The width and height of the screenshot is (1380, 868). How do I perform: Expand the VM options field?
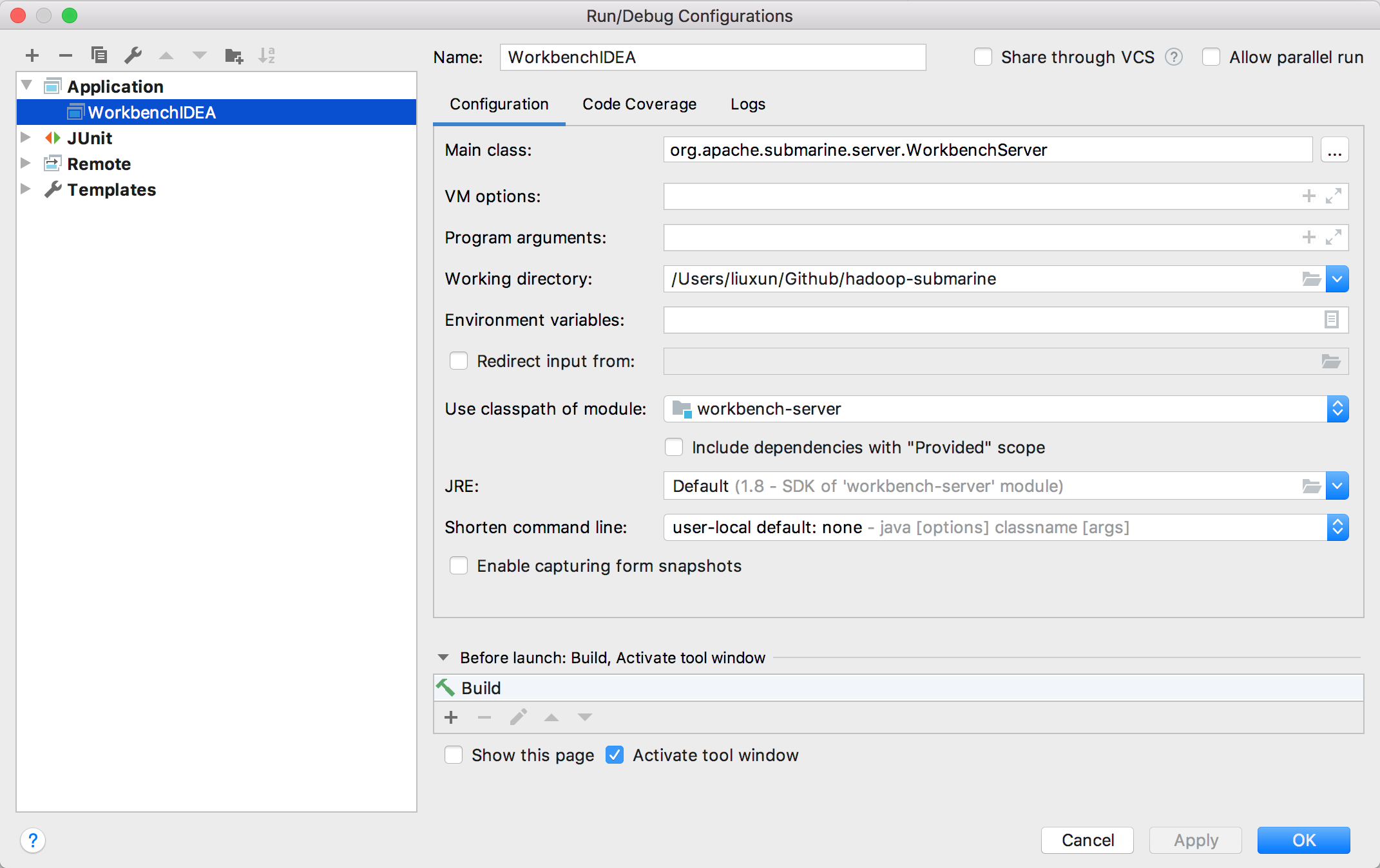tap(1333, 196)
